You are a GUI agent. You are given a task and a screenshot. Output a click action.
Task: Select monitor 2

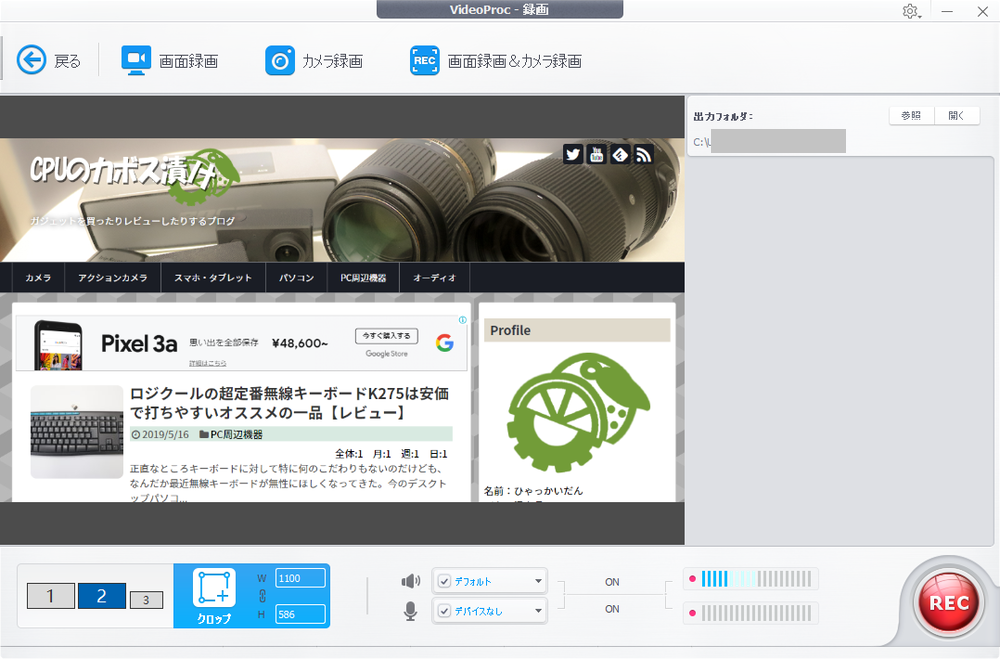(101, 596)
